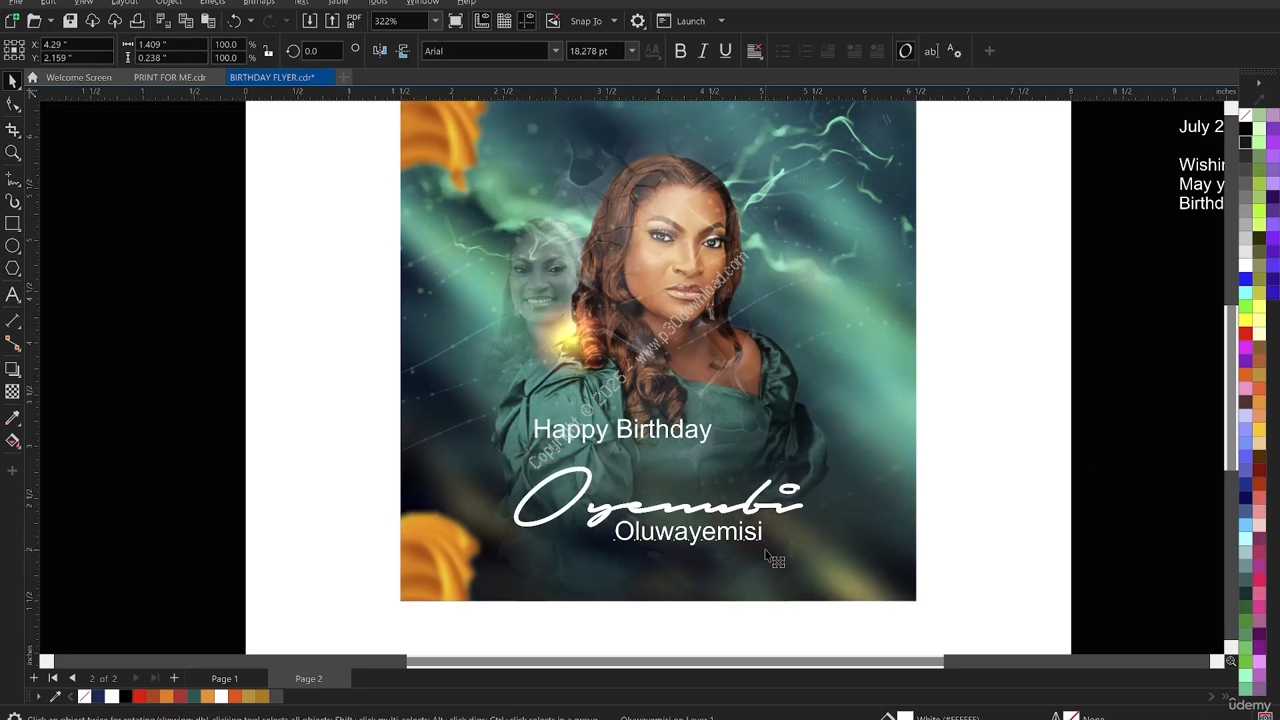Click the Export icon
This screenshot has width=1280, height=720.
(x=332, y=21)
